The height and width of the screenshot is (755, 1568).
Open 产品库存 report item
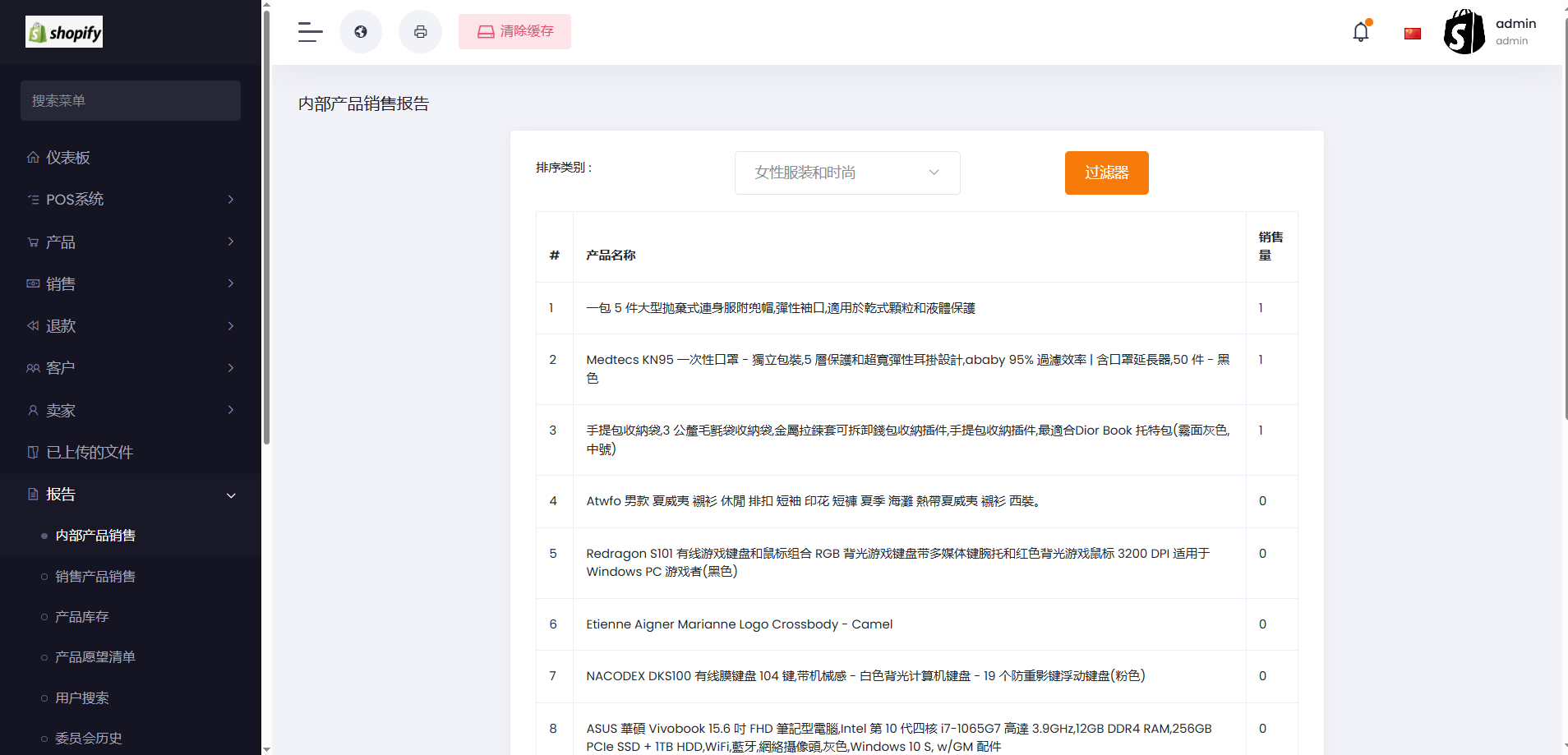pyautogui.click(x=82, y=617)
